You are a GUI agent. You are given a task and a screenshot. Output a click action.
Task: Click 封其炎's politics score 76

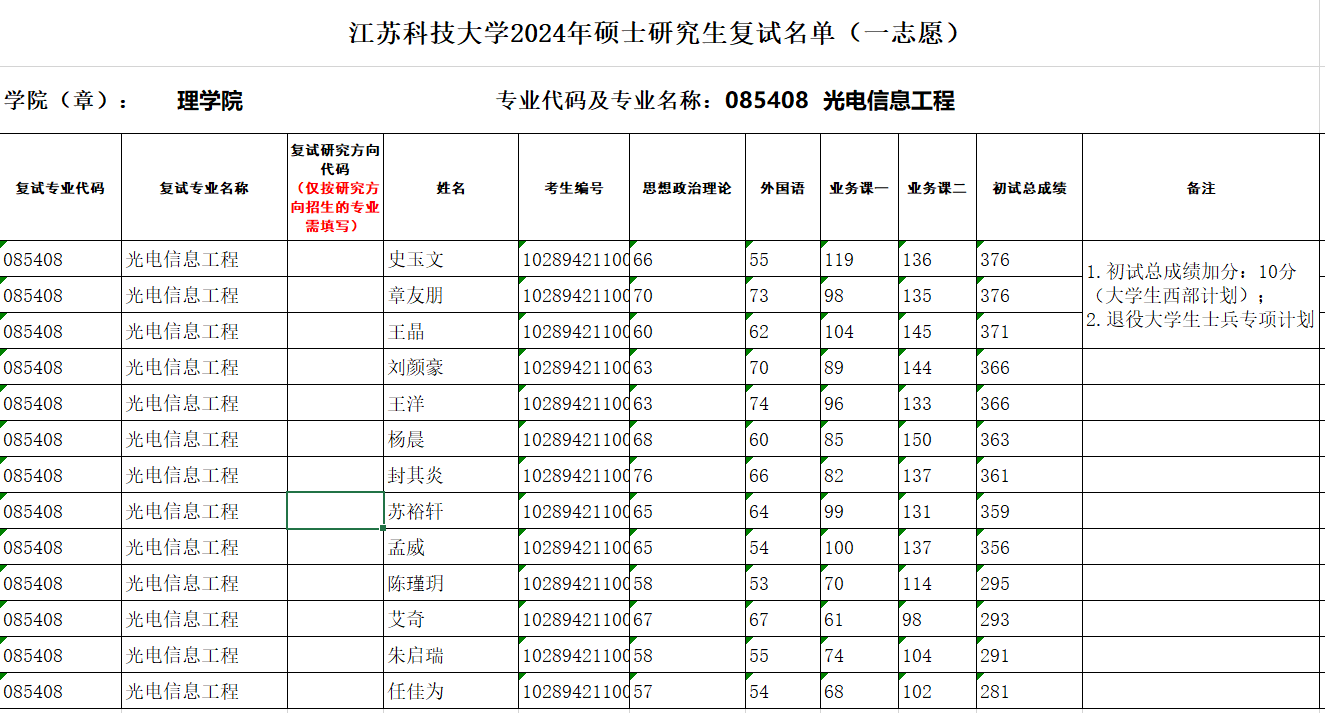pyautogui.click(x=687, y=476)
